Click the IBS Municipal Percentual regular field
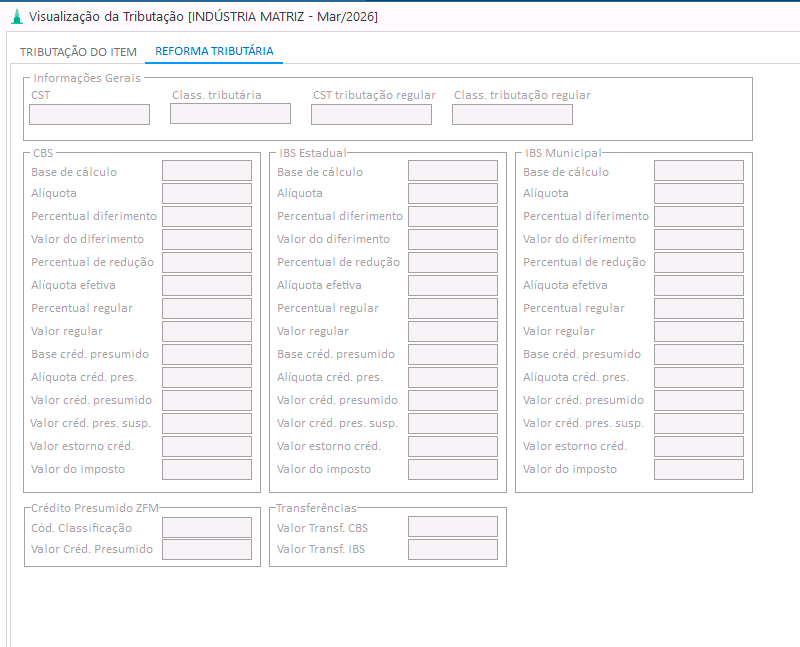Screen dimensions: 800x647 tap(699, 309)
